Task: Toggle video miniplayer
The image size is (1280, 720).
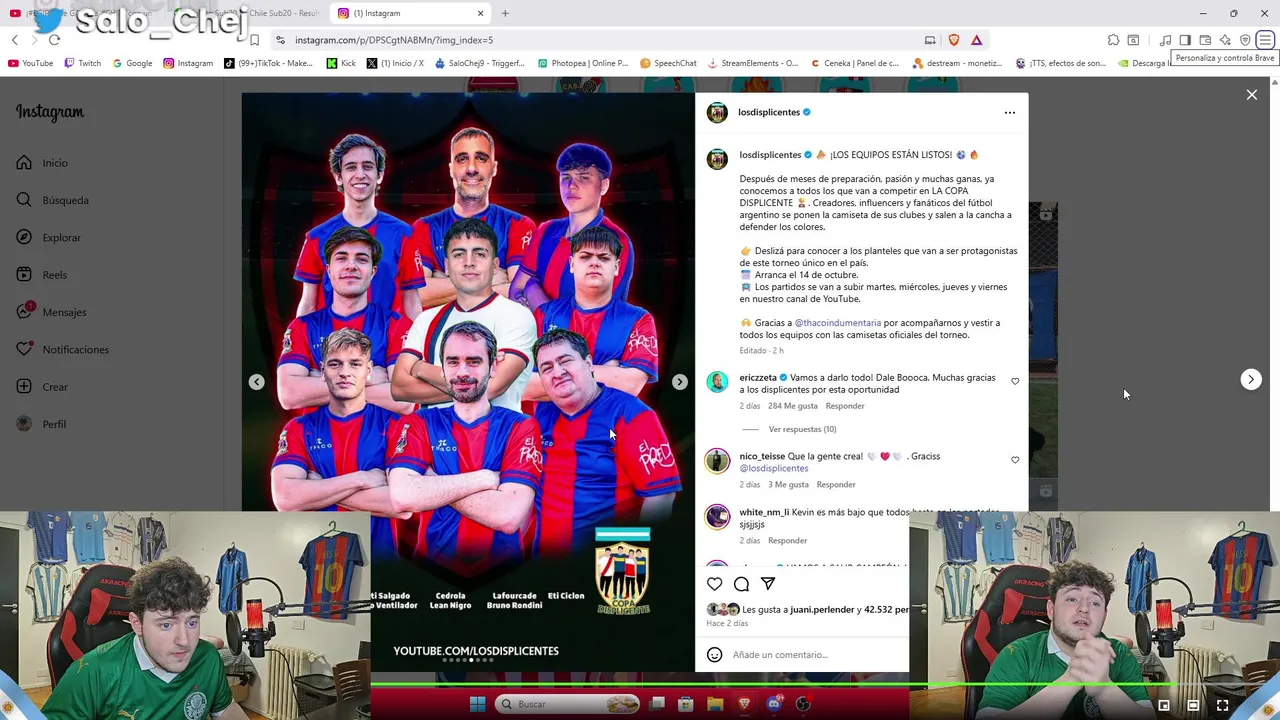Action: 1164,705
